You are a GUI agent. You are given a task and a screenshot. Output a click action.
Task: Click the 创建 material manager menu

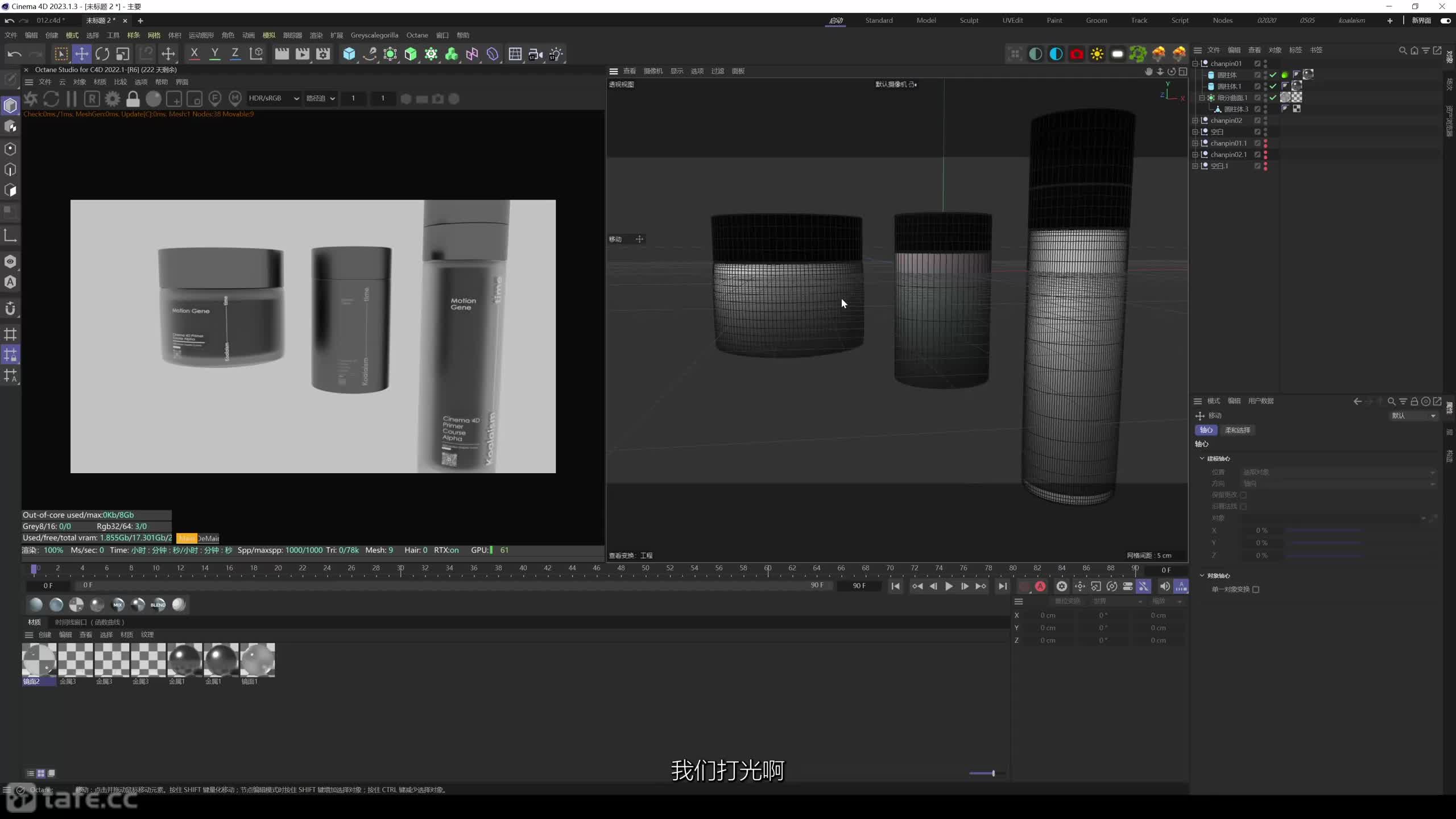(45, 635)
